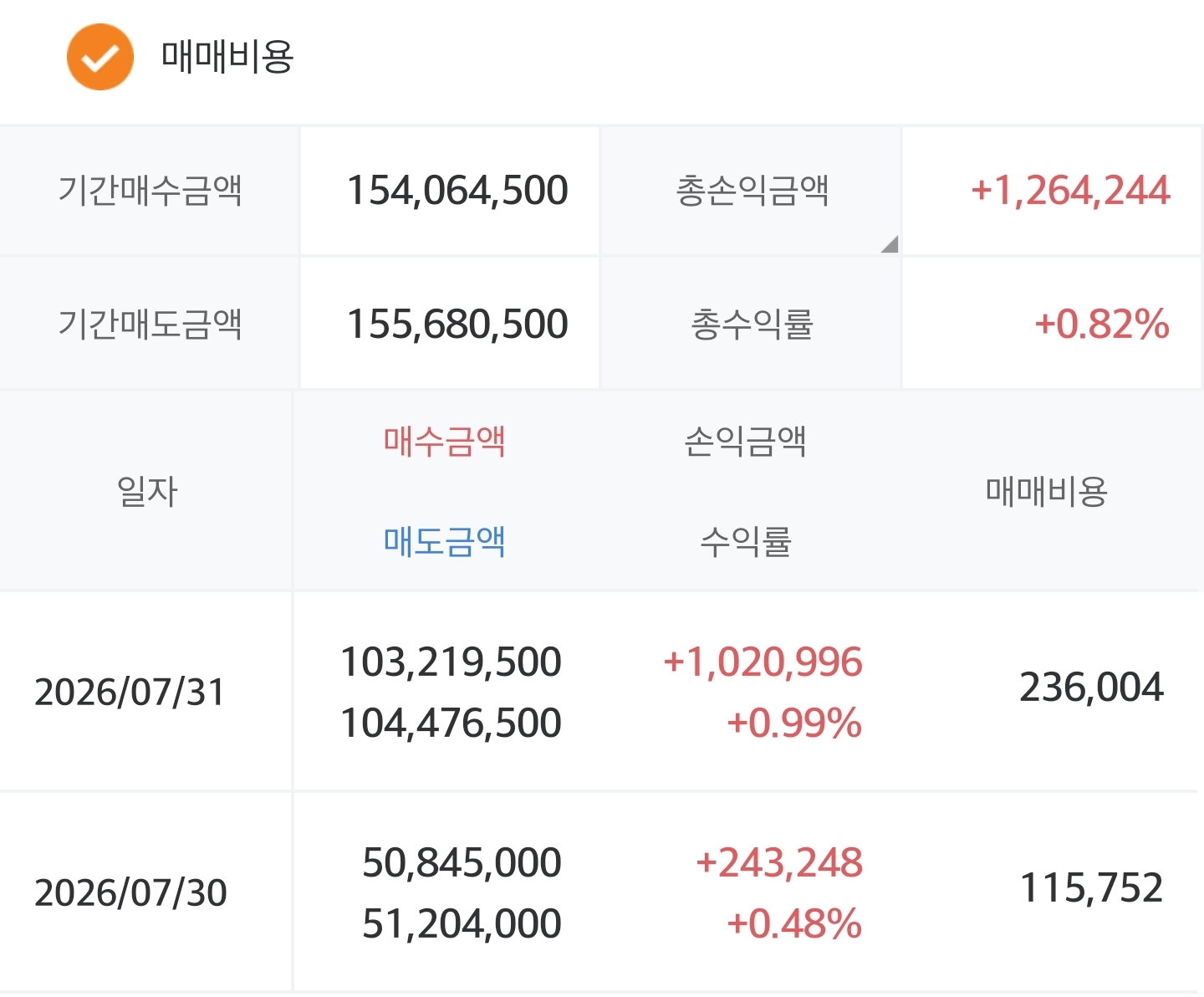Image resolution: width=1204 pixels, height=997 pixels.
Task: Expand the 총손익금액 corner triangle
Action: coord(890,243)
